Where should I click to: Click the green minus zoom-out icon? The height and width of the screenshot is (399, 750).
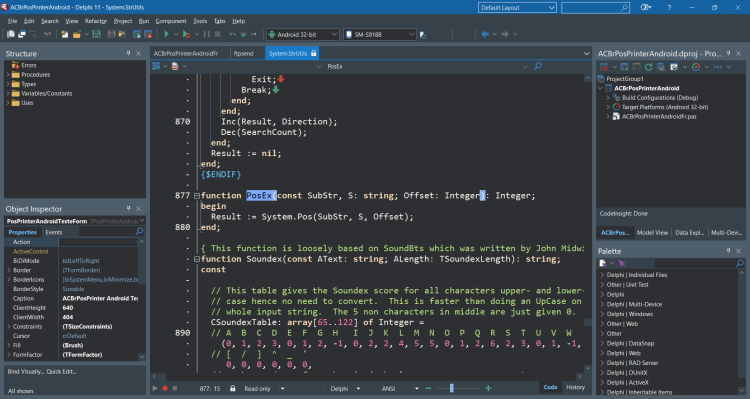(429, 388)
